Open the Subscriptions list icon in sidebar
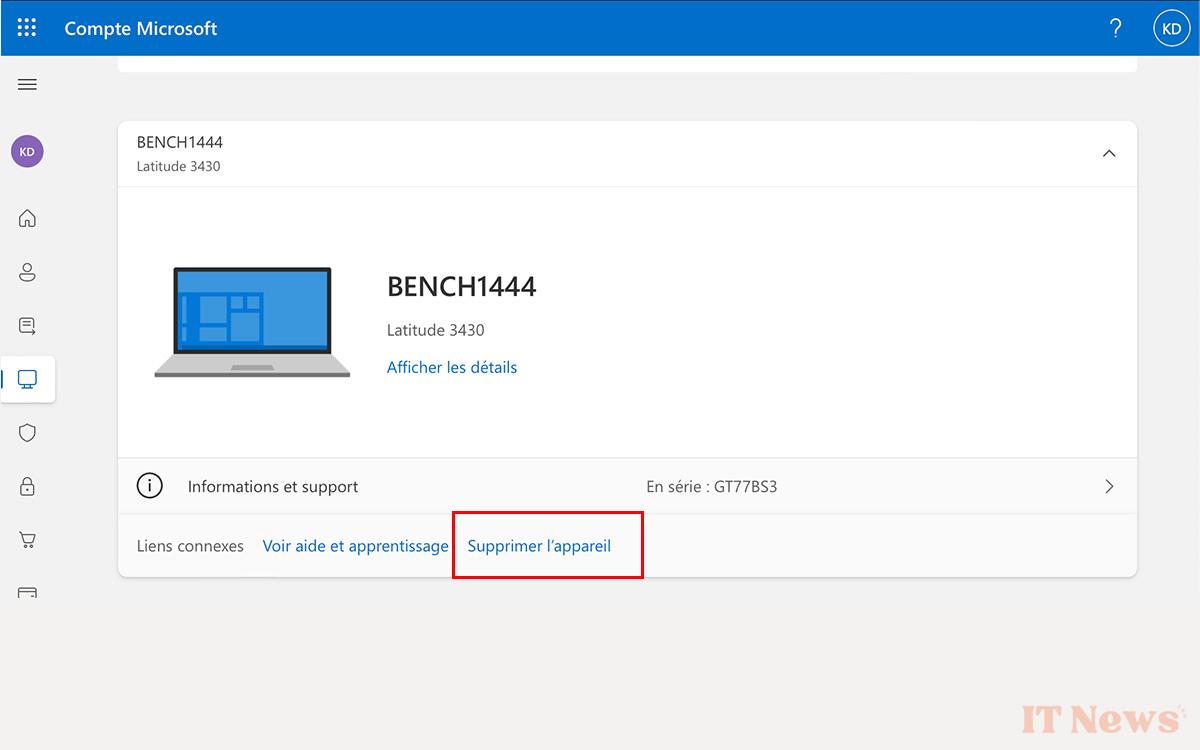 click(x=27, y=326)
